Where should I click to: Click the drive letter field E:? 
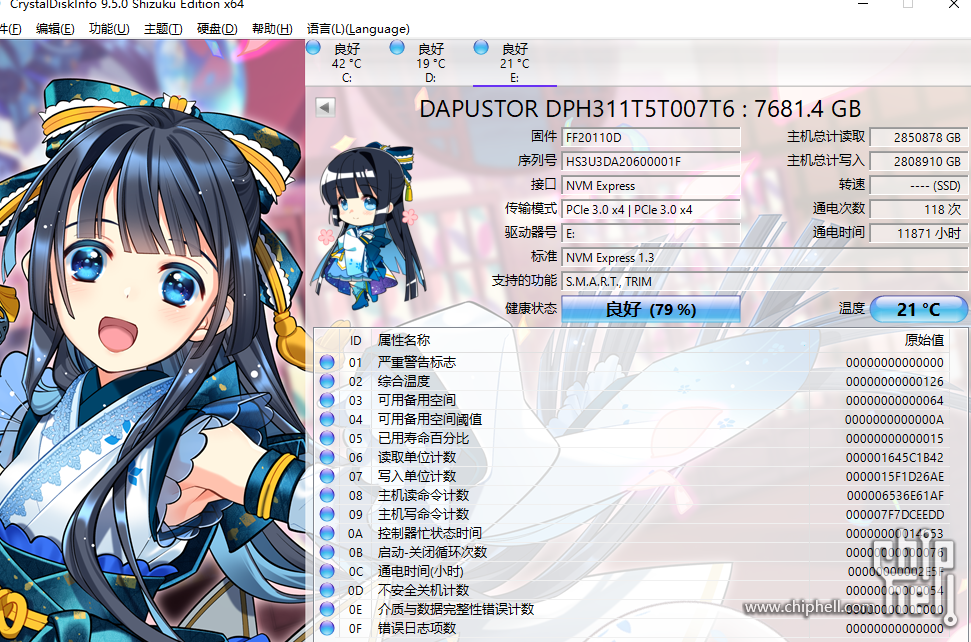pos(651,233)
